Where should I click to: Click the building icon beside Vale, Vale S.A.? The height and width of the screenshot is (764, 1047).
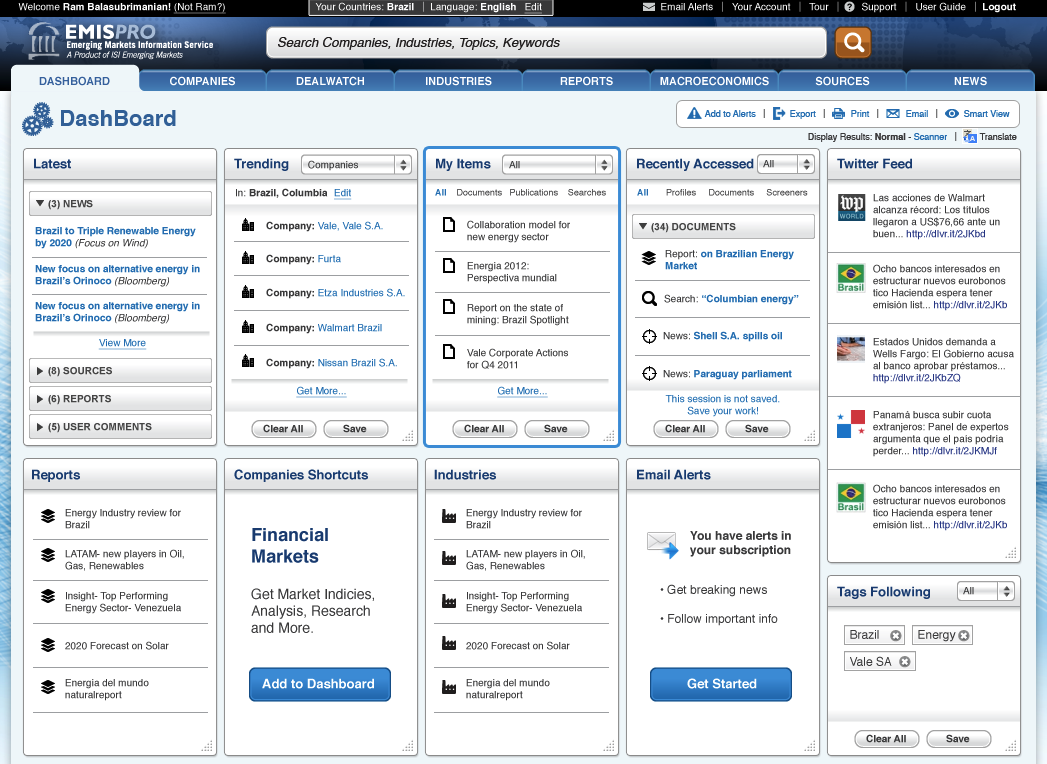[x=248, y=225]
